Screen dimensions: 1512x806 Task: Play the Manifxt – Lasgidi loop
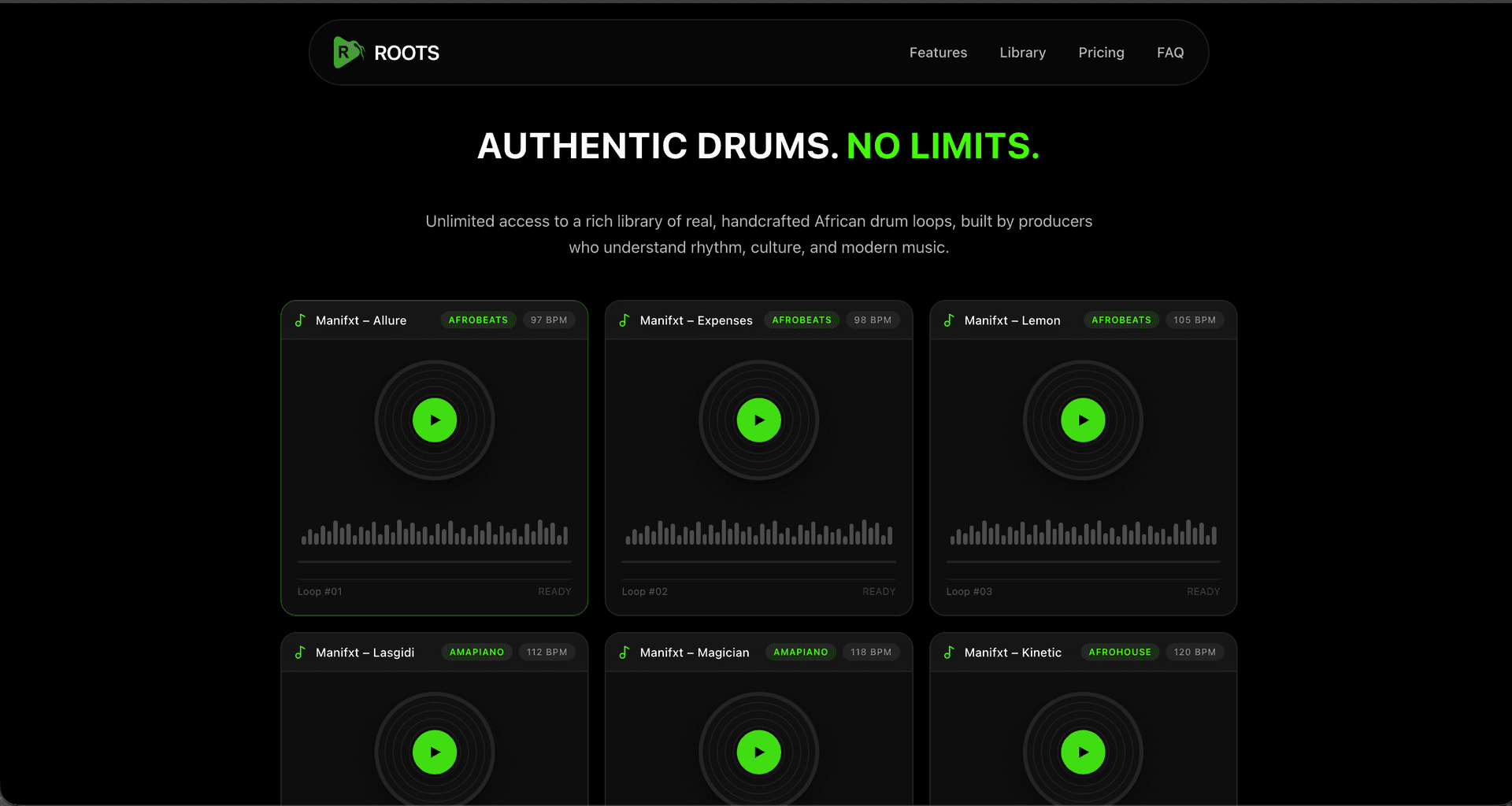click(x=435, y=752)
